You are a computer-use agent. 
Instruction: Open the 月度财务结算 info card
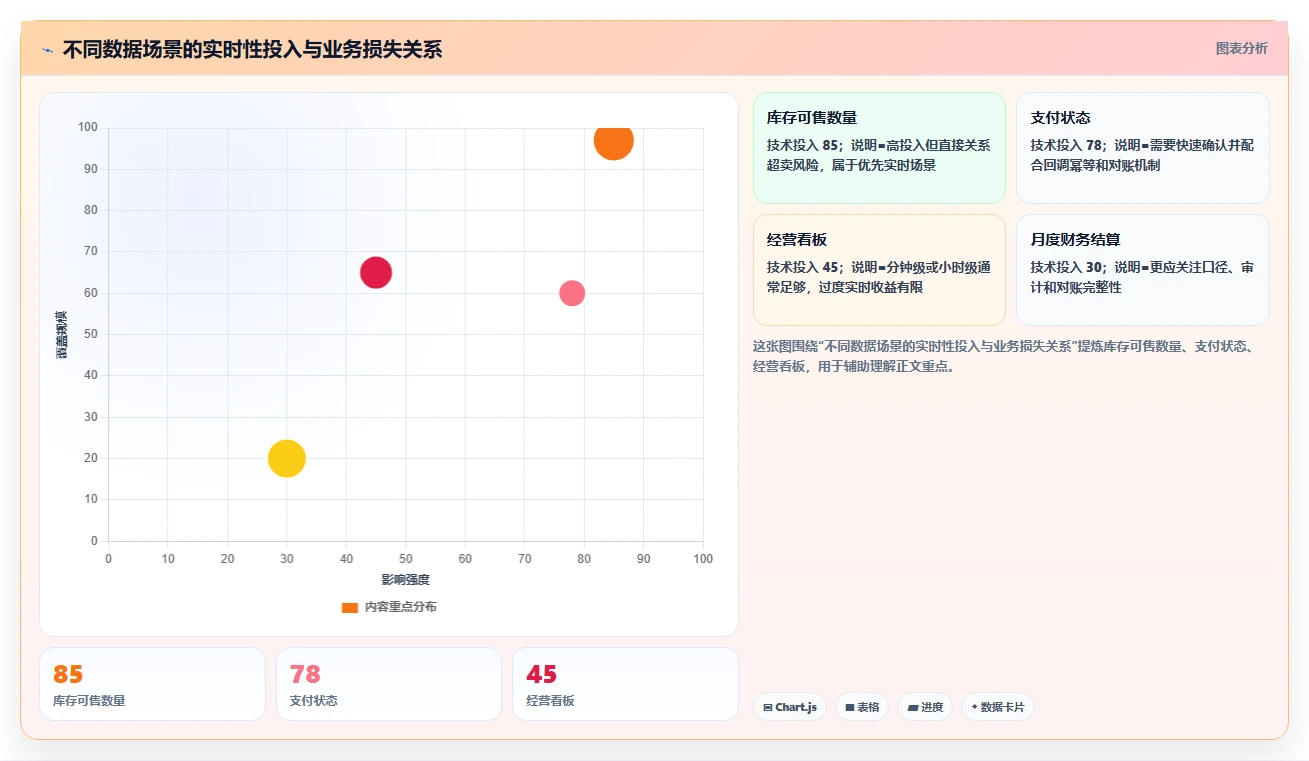tap(1143, 270)
